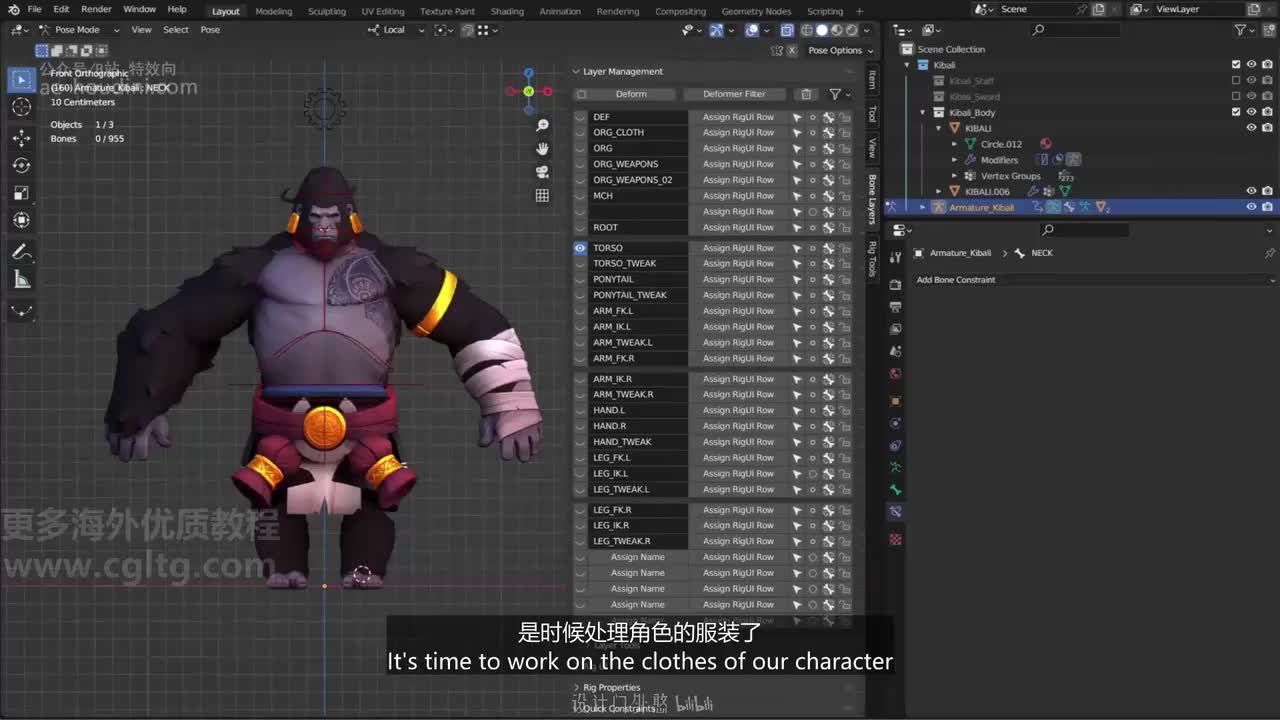Collapse the Kibali_Body collection
1280x720 pixels.
[x=923, y=113]
